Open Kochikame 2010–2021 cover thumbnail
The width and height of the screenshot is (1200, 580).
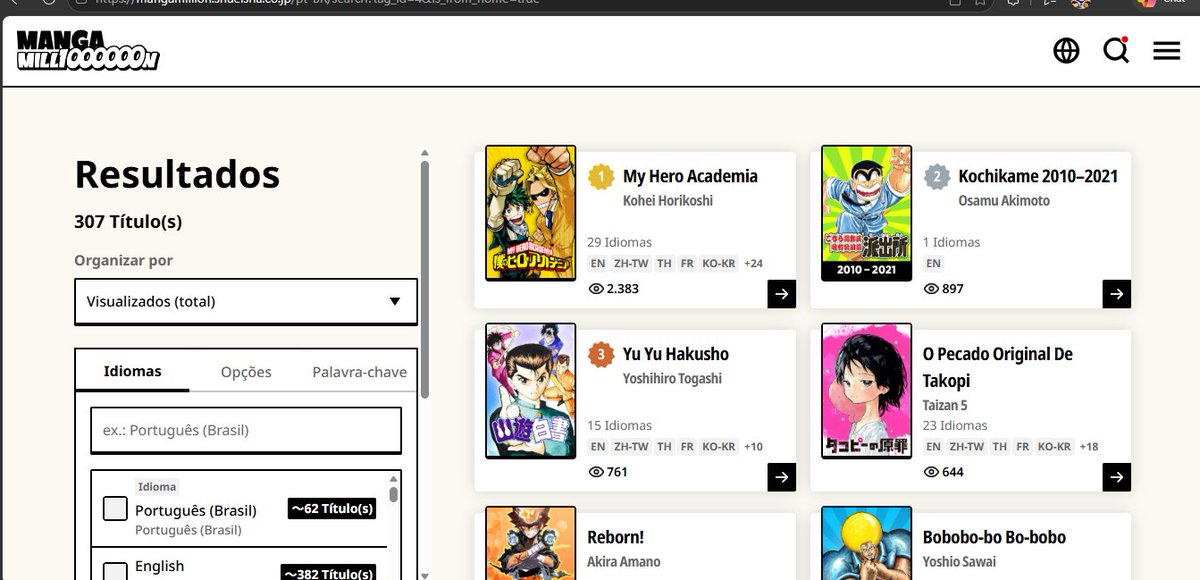[866, 214]
